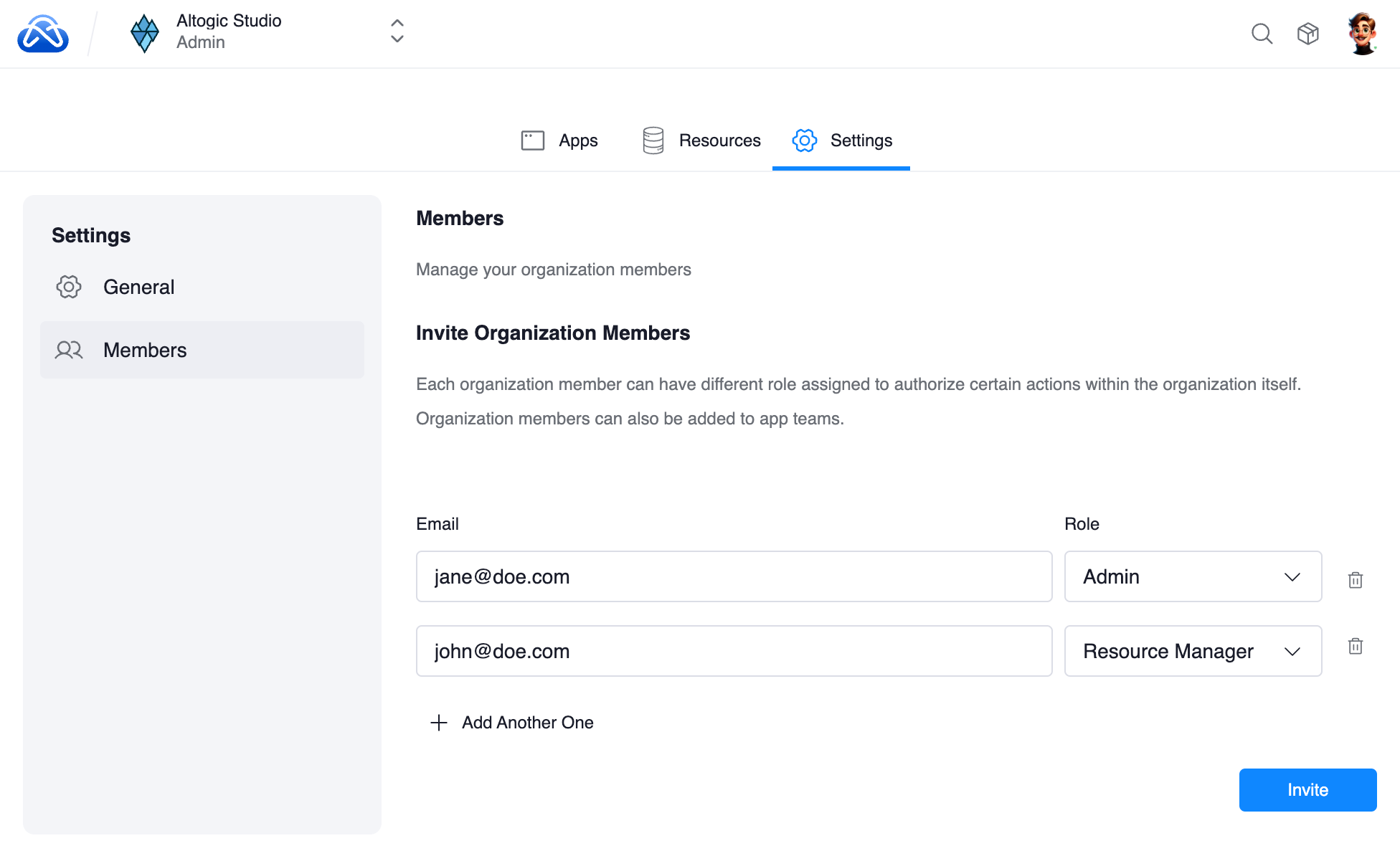Delete the jane@doe.com invite row
The width and height of the screenshot is (1400, 856).
point(1355,579)
